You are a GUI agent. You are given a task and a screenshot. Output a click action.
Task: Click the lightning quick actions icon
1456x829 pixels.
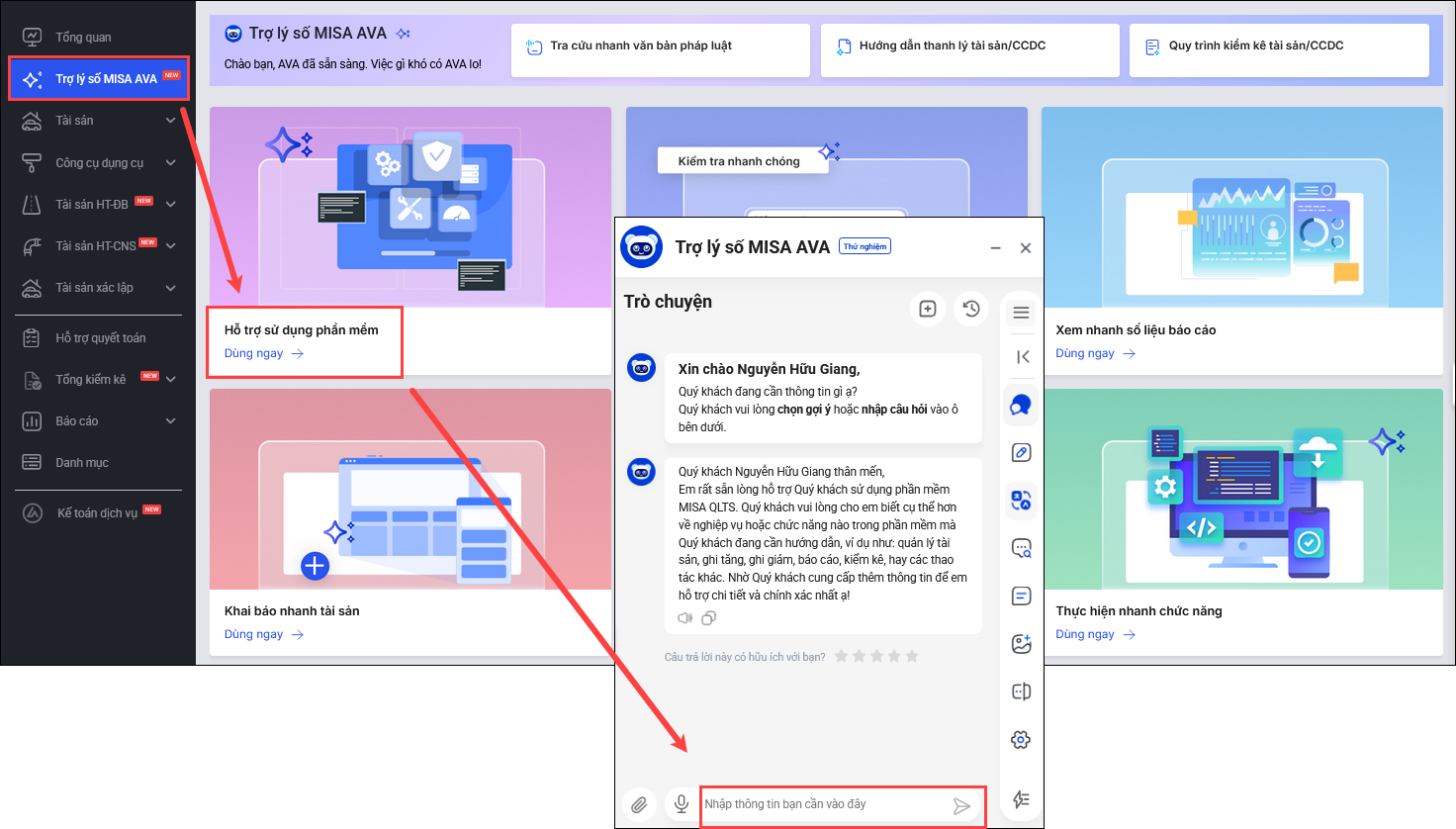click(1022, 799)
